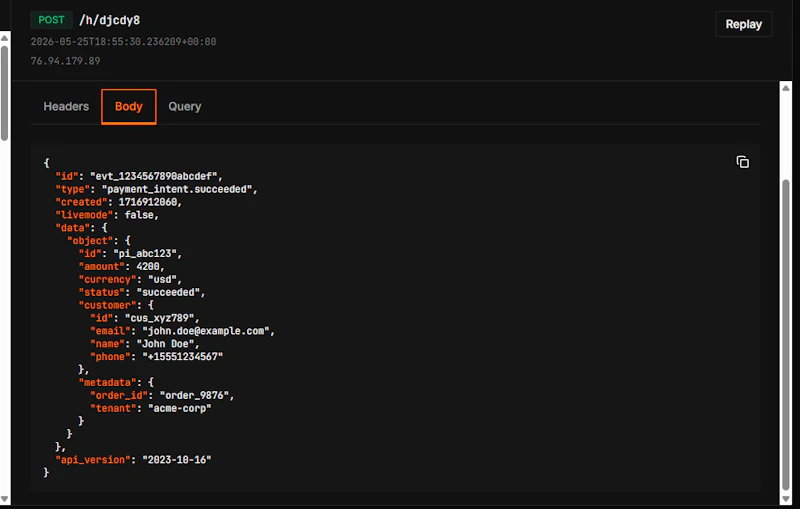Click the value "payment_intent.succeeded"
800x509 pixels.
coord(179,189)
